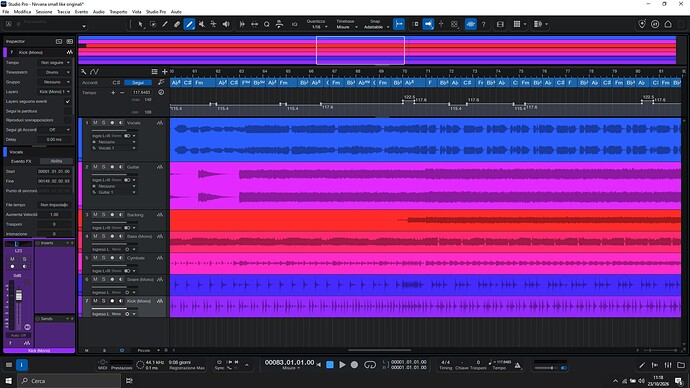Toggle Layers seguono eventi checkbox

click(x=67, y=101)
